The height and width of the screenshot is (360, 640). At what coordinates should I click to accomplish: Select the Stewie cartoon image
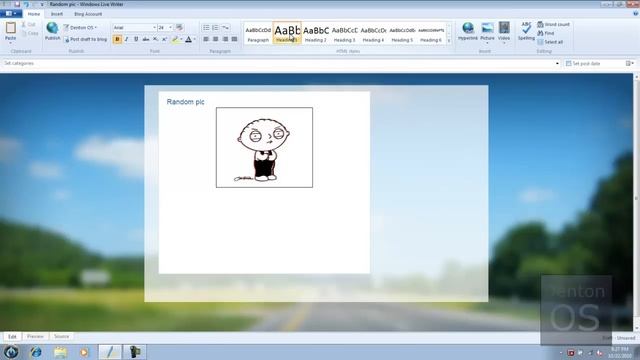tap(264, 148)
